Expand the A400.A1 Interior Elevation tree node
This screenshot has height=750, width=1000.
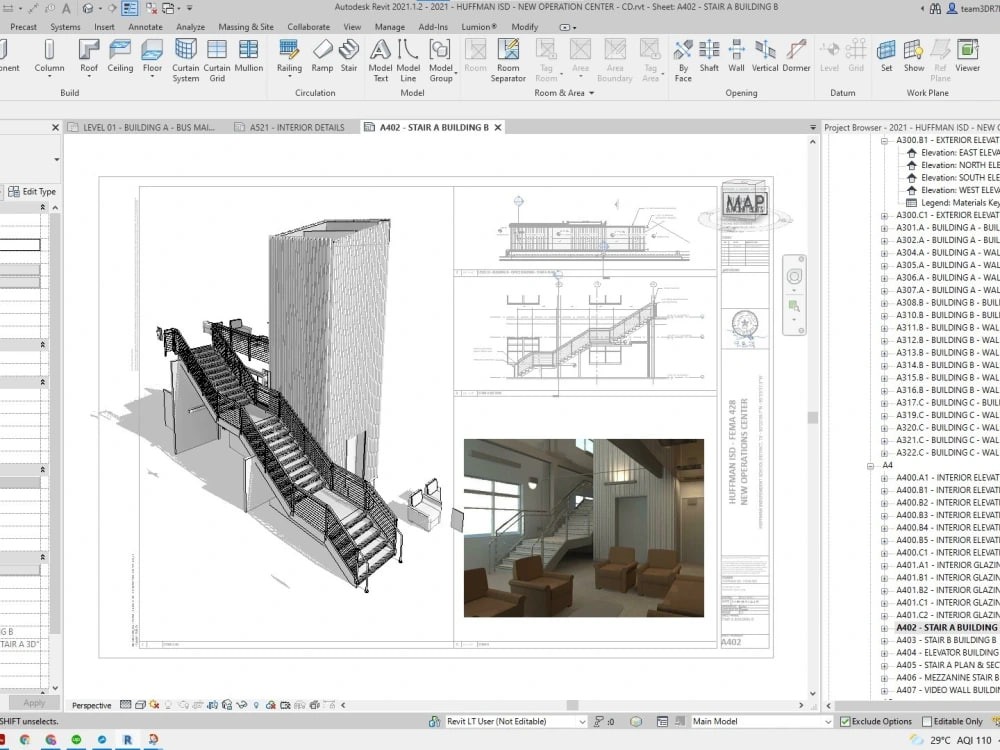(884, 478)
